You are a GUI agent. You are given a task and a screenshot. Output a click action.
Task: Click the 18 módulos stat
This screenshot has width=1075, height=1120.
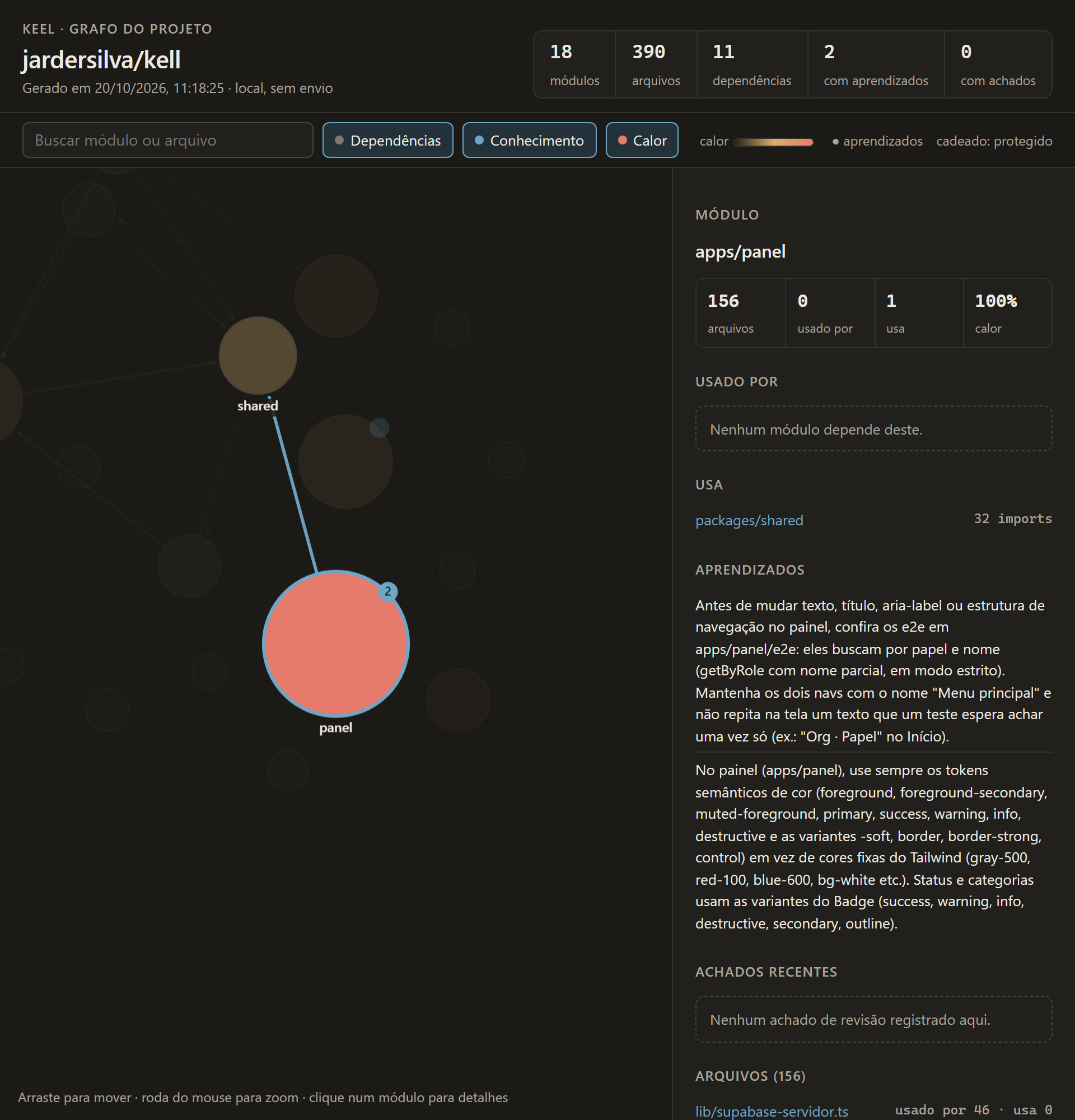(x=574, y=64)
